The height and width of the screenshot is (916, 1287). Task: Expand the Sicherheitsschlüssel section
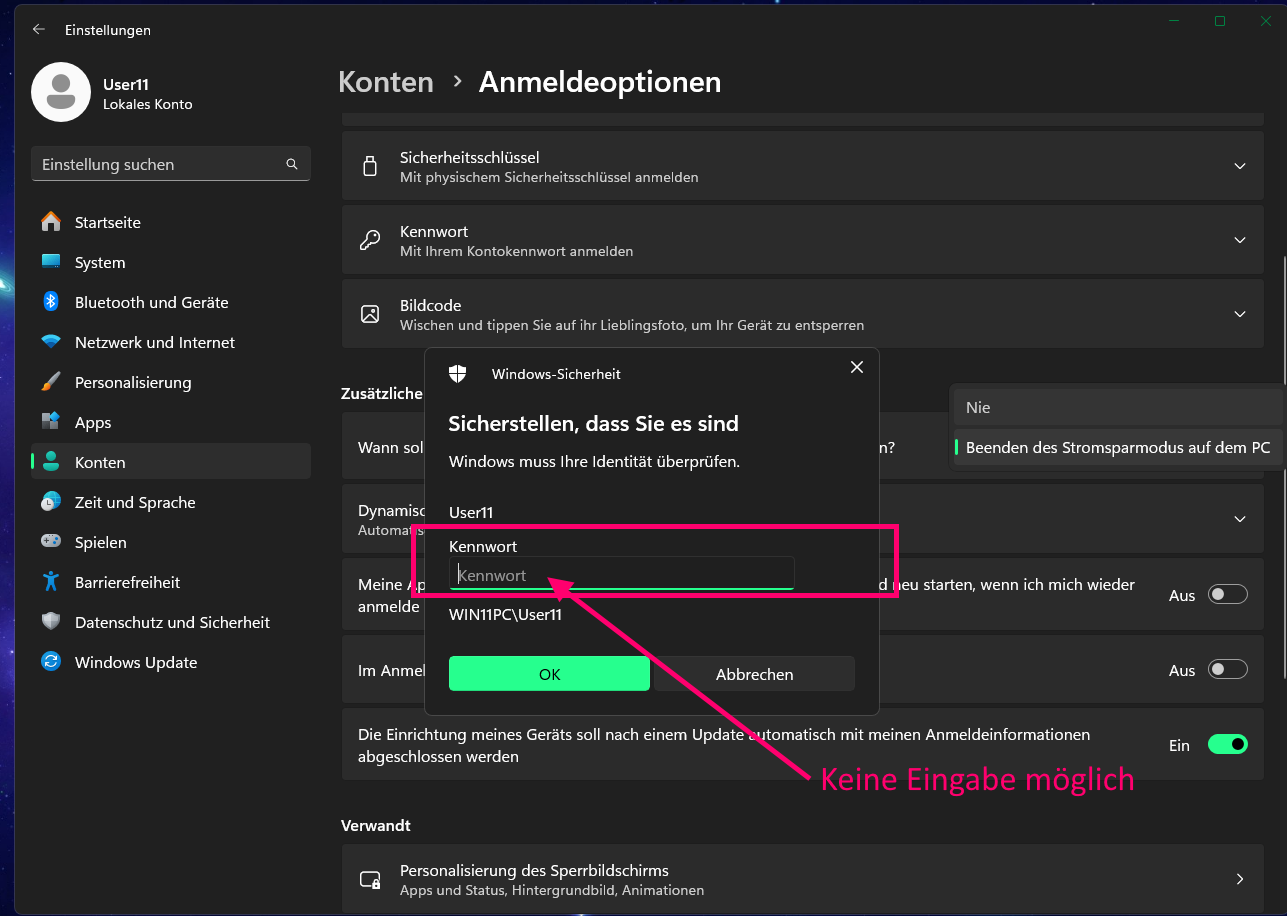1240,166
